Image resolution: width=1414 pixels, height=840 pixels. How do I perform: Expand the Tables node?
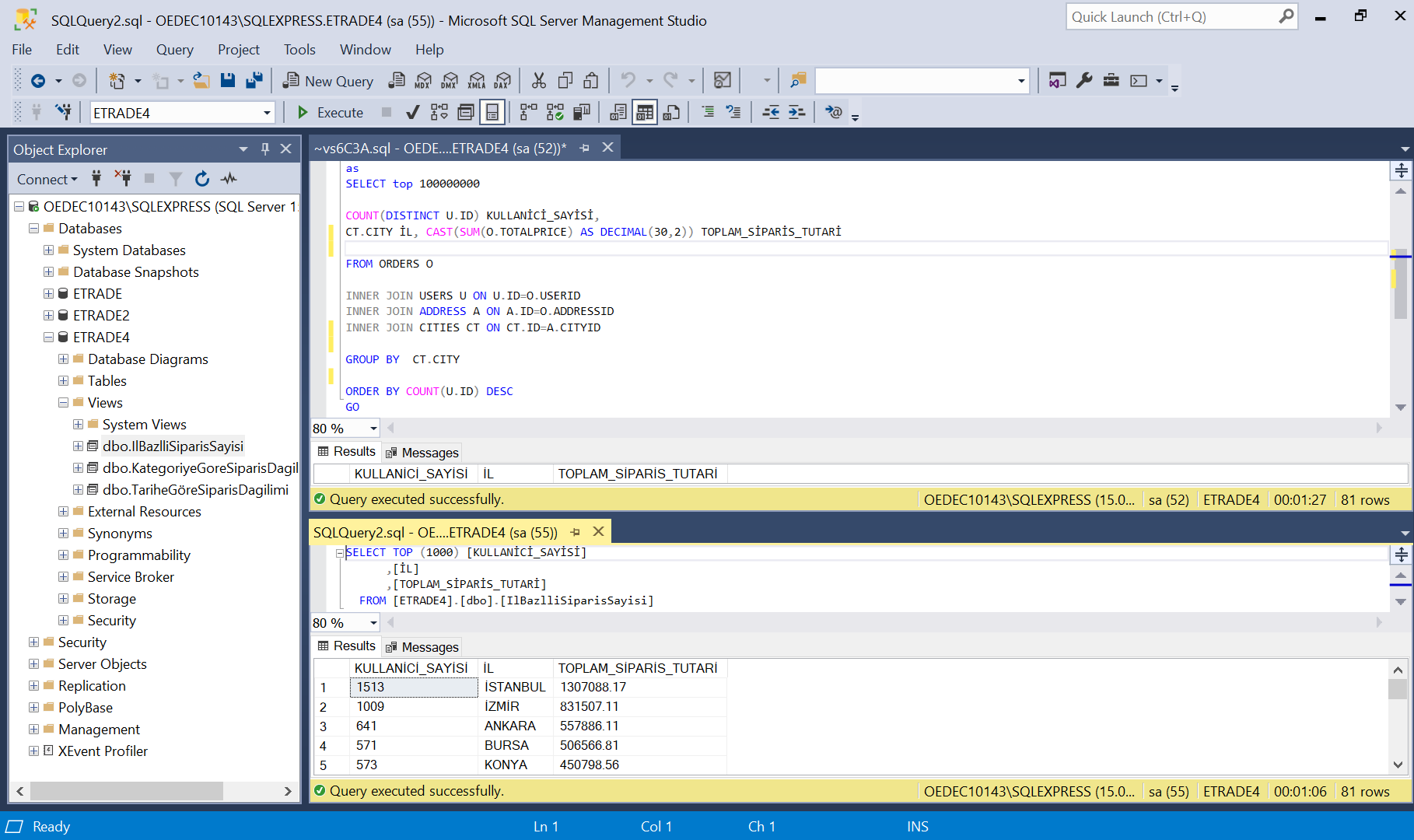(x=64, y=380)
